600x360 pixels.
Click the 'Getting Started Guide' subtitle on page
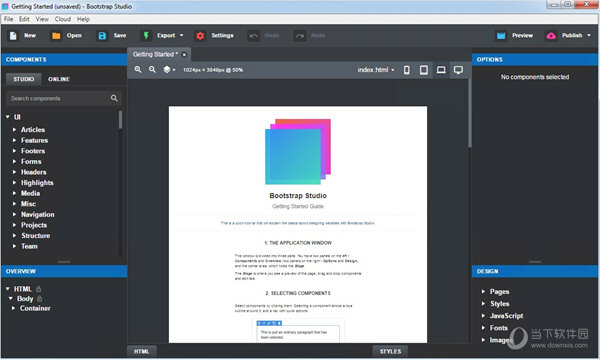[x=298, y=206]
